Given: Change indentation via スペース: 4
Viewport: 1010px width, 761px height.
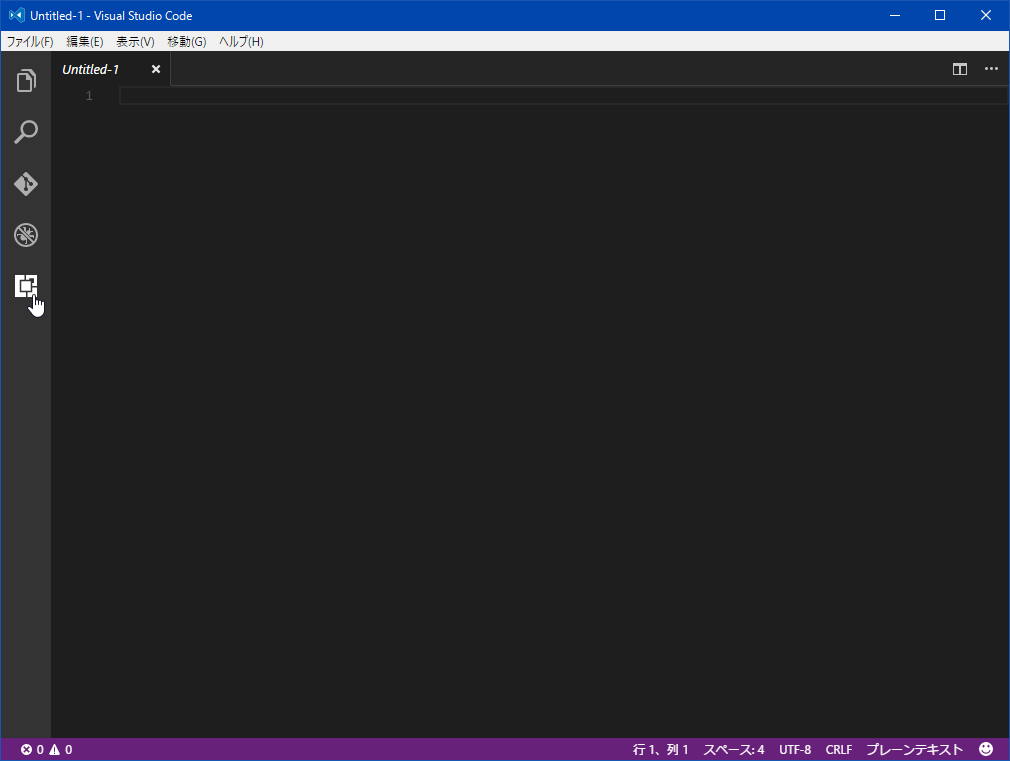Looking at the screenshot, I should 734,749.
